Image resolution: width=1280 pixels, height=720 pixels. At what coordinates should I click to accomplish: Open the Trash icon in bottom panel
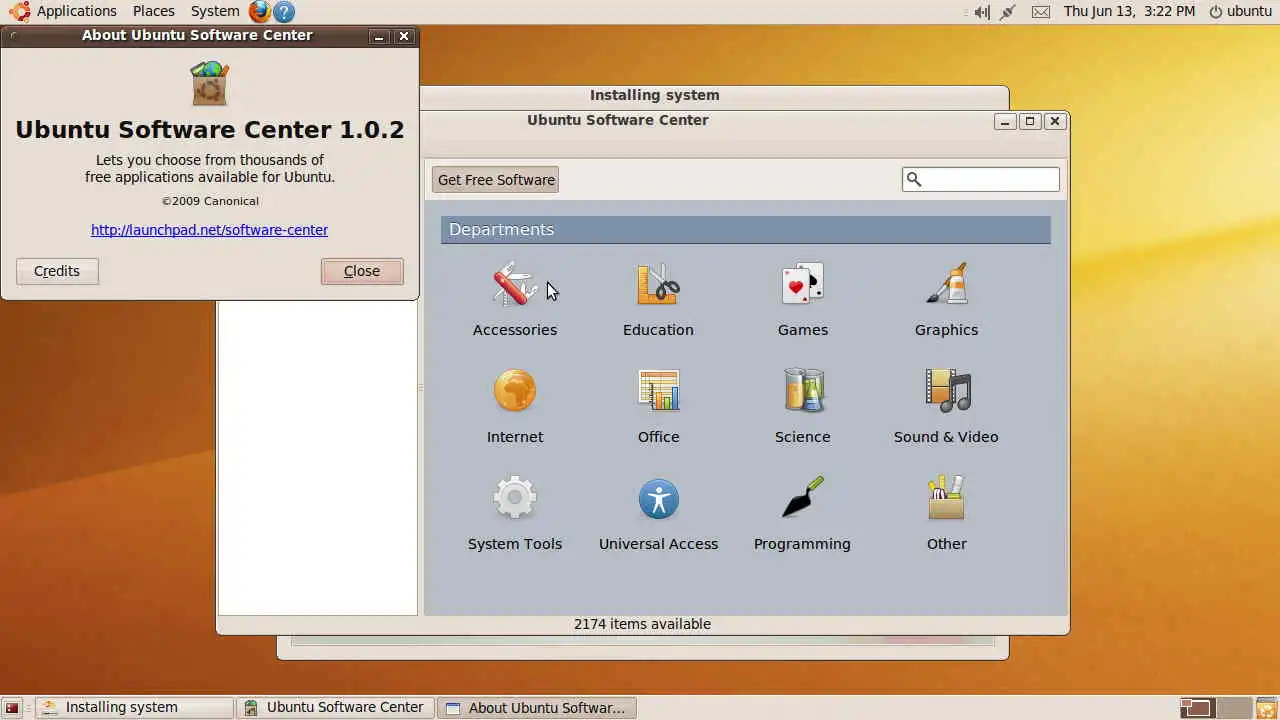(x=1266, y=708)
